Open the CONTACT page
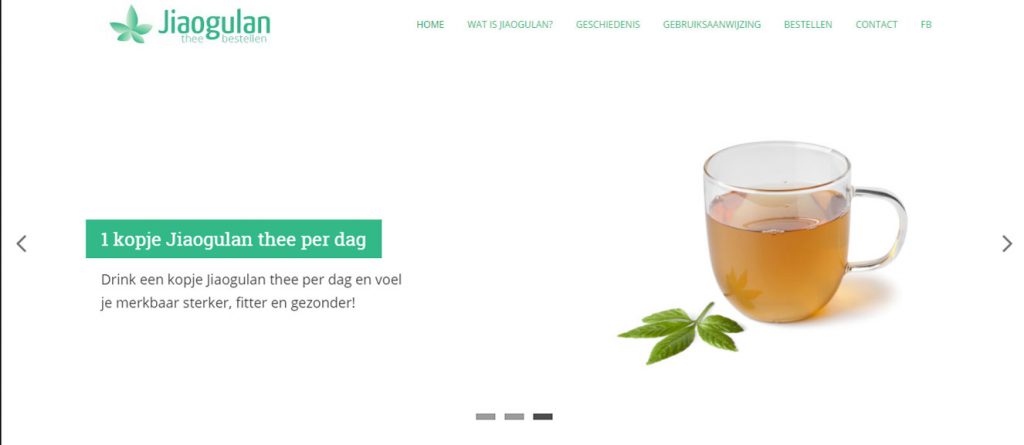 coord(876,25)
